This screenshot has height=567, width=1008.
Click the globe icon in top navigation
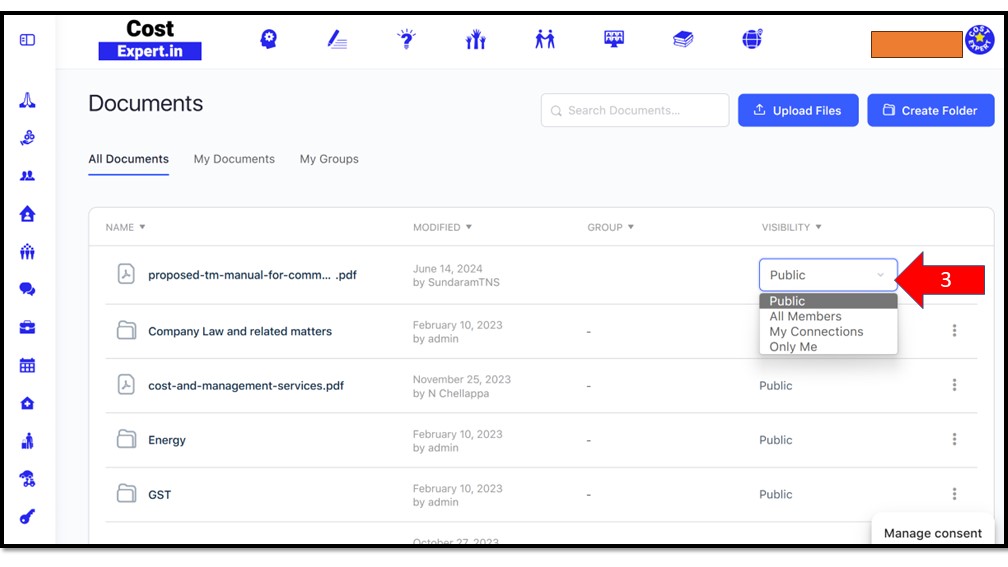(x=752, y=39)
